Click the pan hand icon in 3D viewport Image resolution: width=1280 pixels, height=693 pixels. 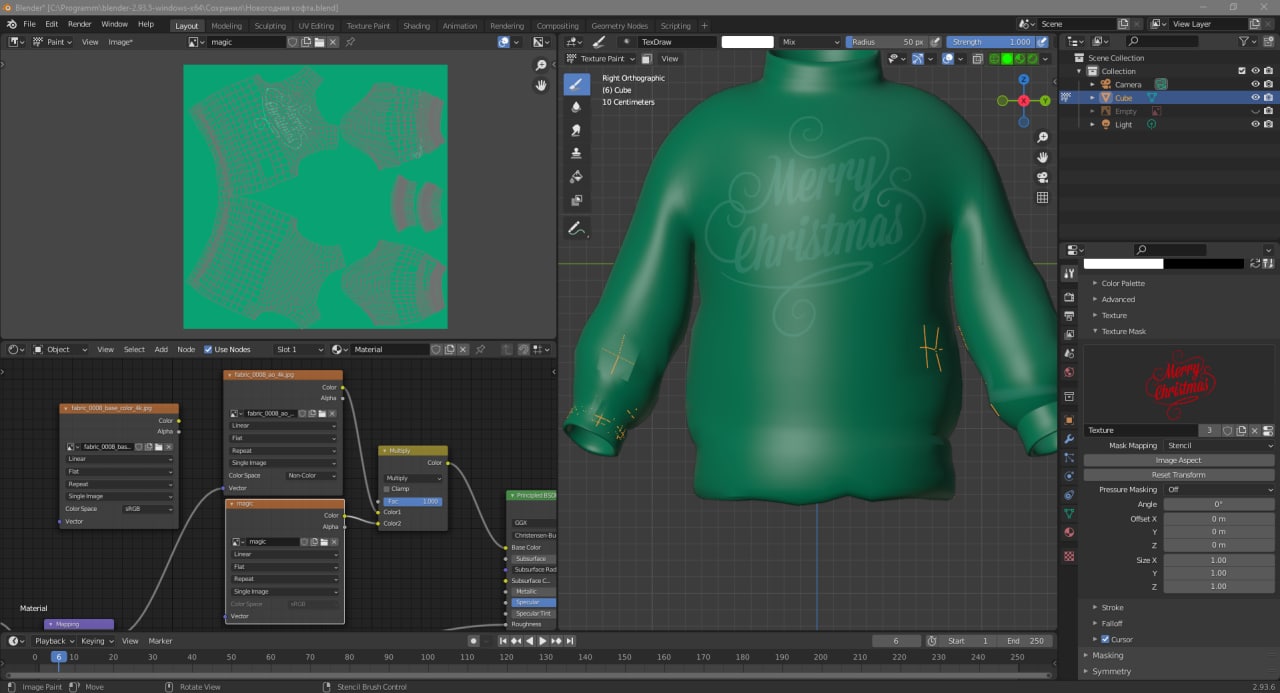click(x=1042, y=157)
